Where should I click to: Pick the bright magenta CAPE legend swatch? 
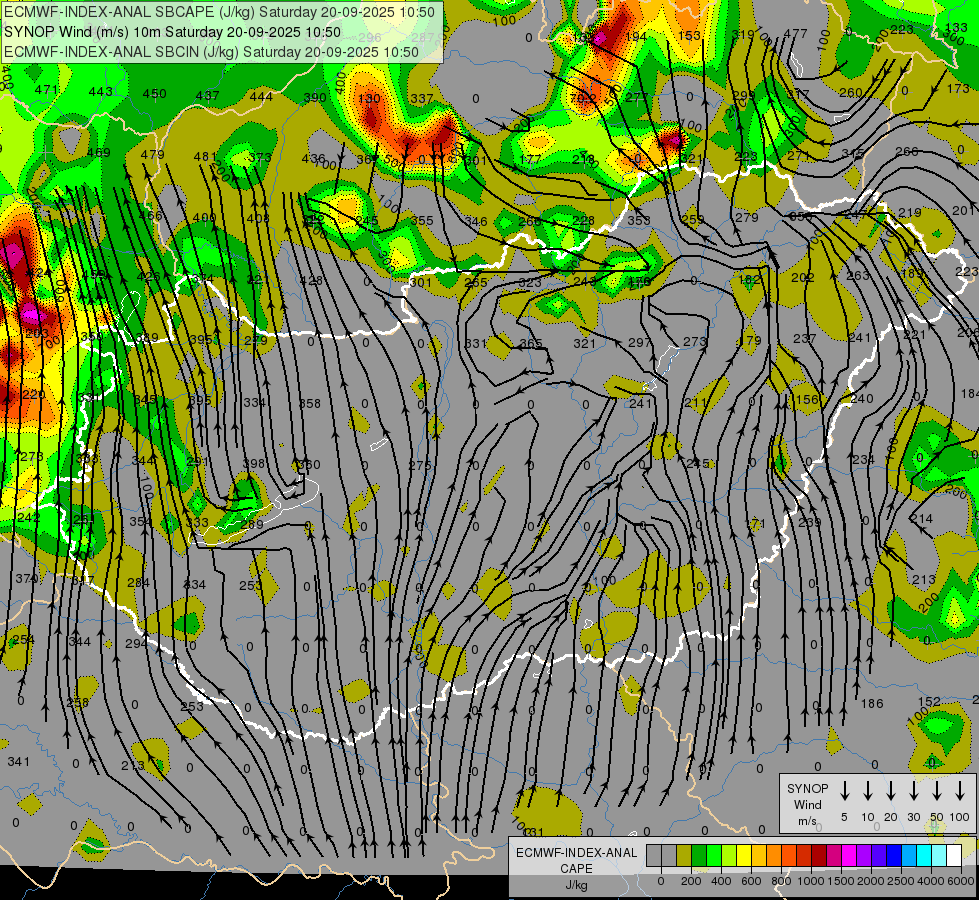coord(849,856)
